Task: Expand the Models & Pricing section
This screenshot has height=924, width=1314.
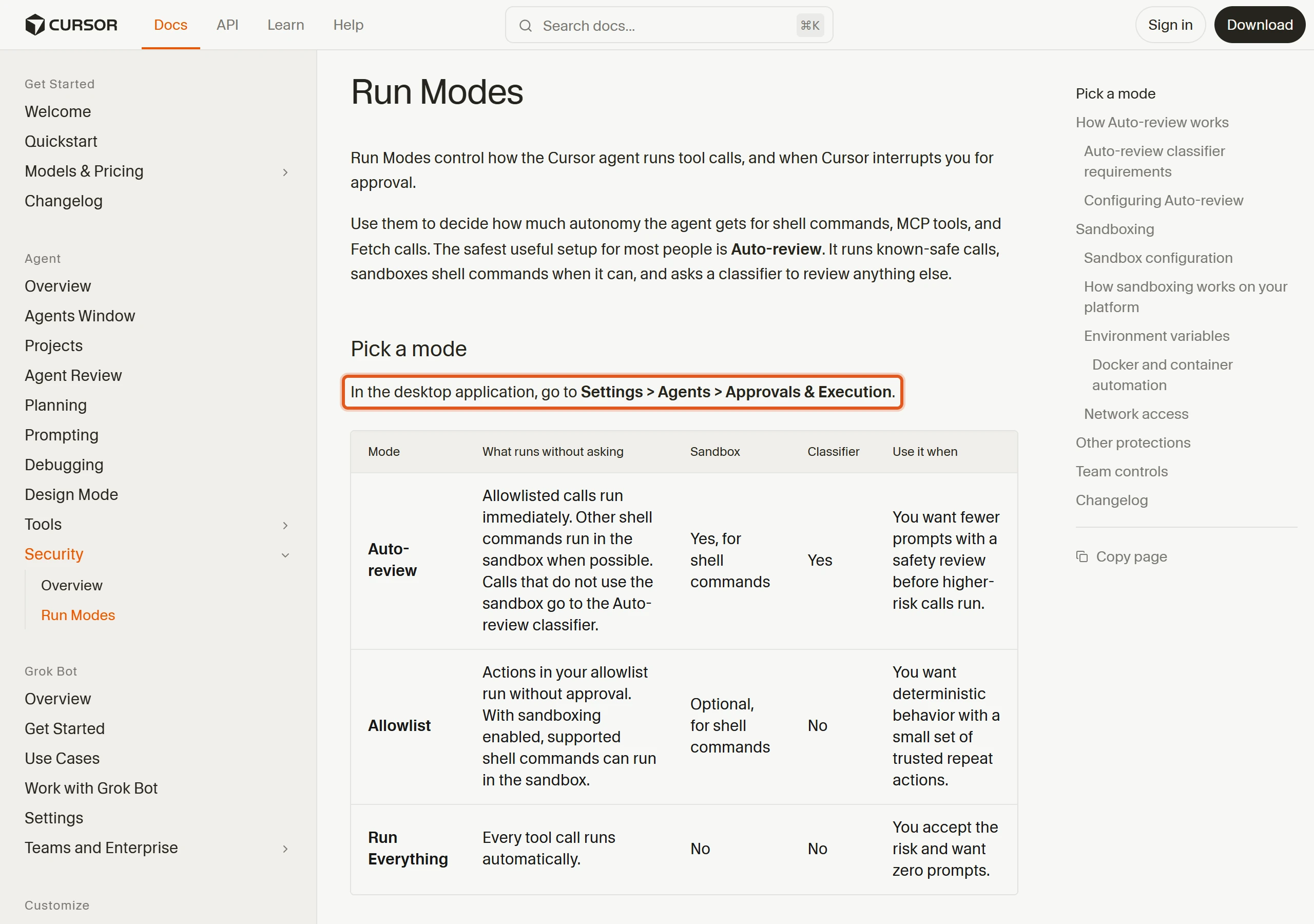Action: coord(285,172)
